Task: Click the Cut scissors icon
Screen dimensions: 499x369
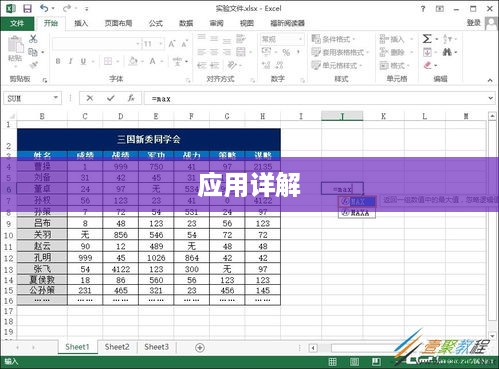Action: 33,39
